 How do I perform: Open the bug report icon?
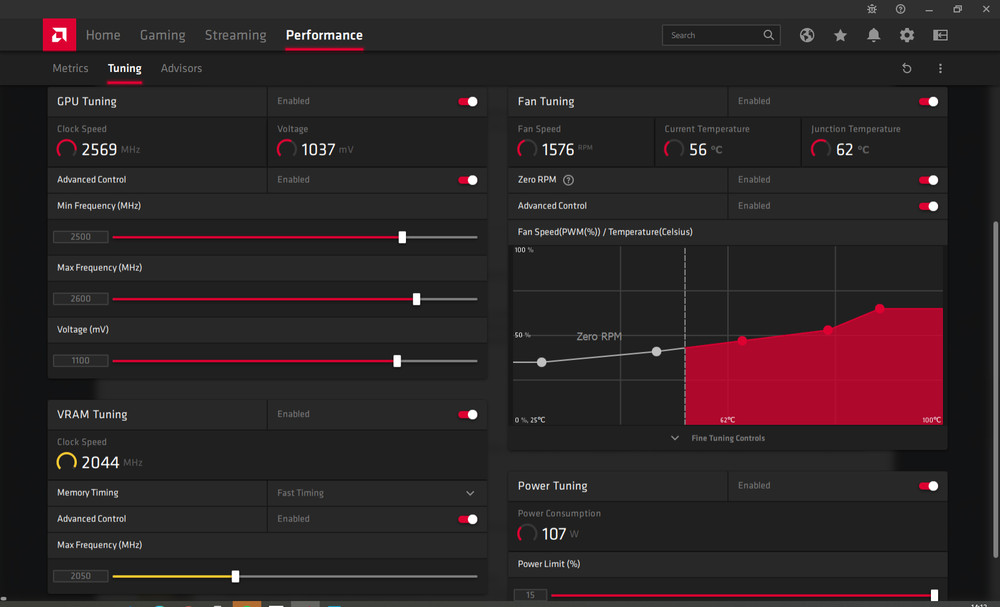871,9
